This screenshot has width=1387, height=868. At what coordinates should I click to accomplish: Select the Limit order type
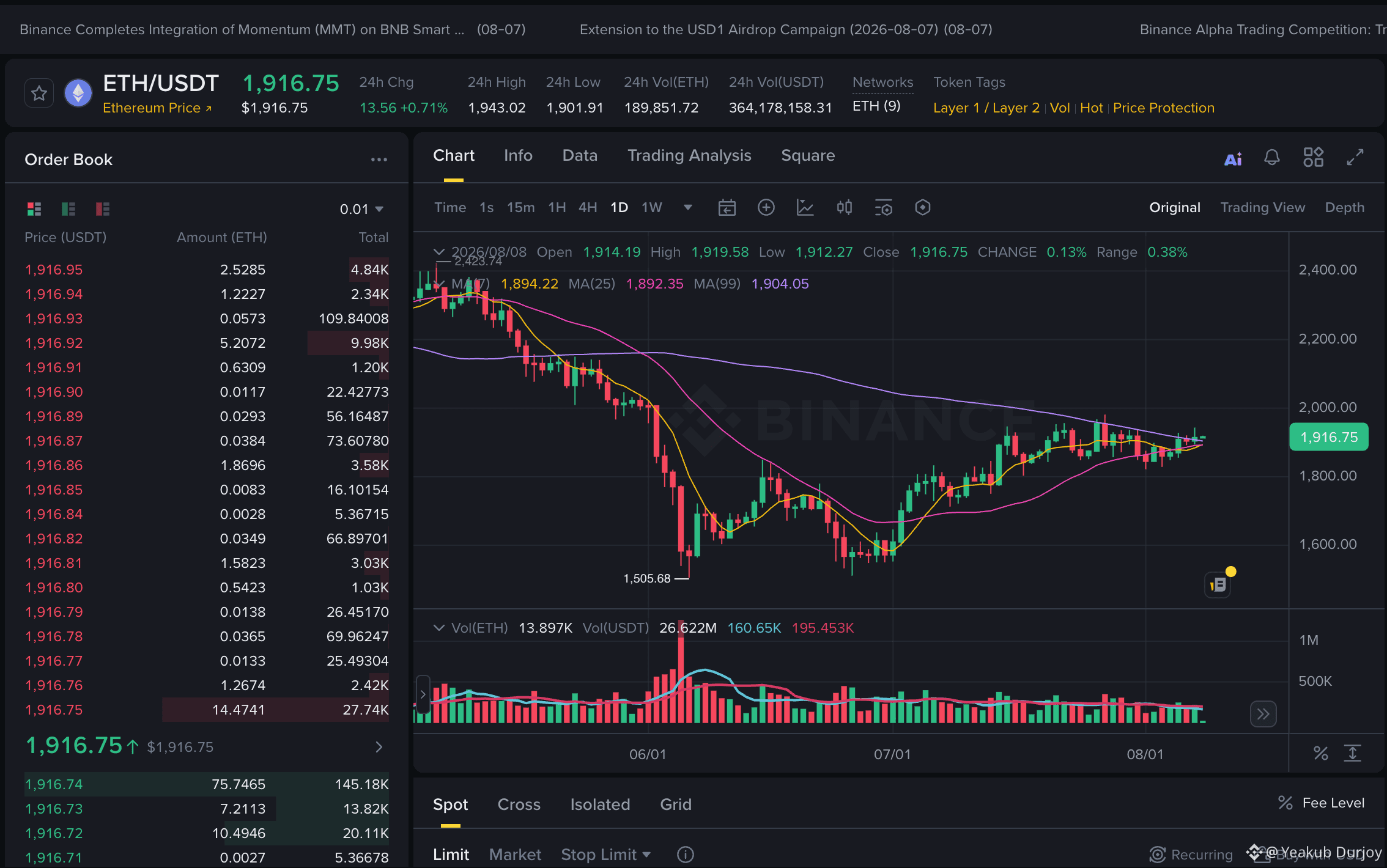click(451, 855)
